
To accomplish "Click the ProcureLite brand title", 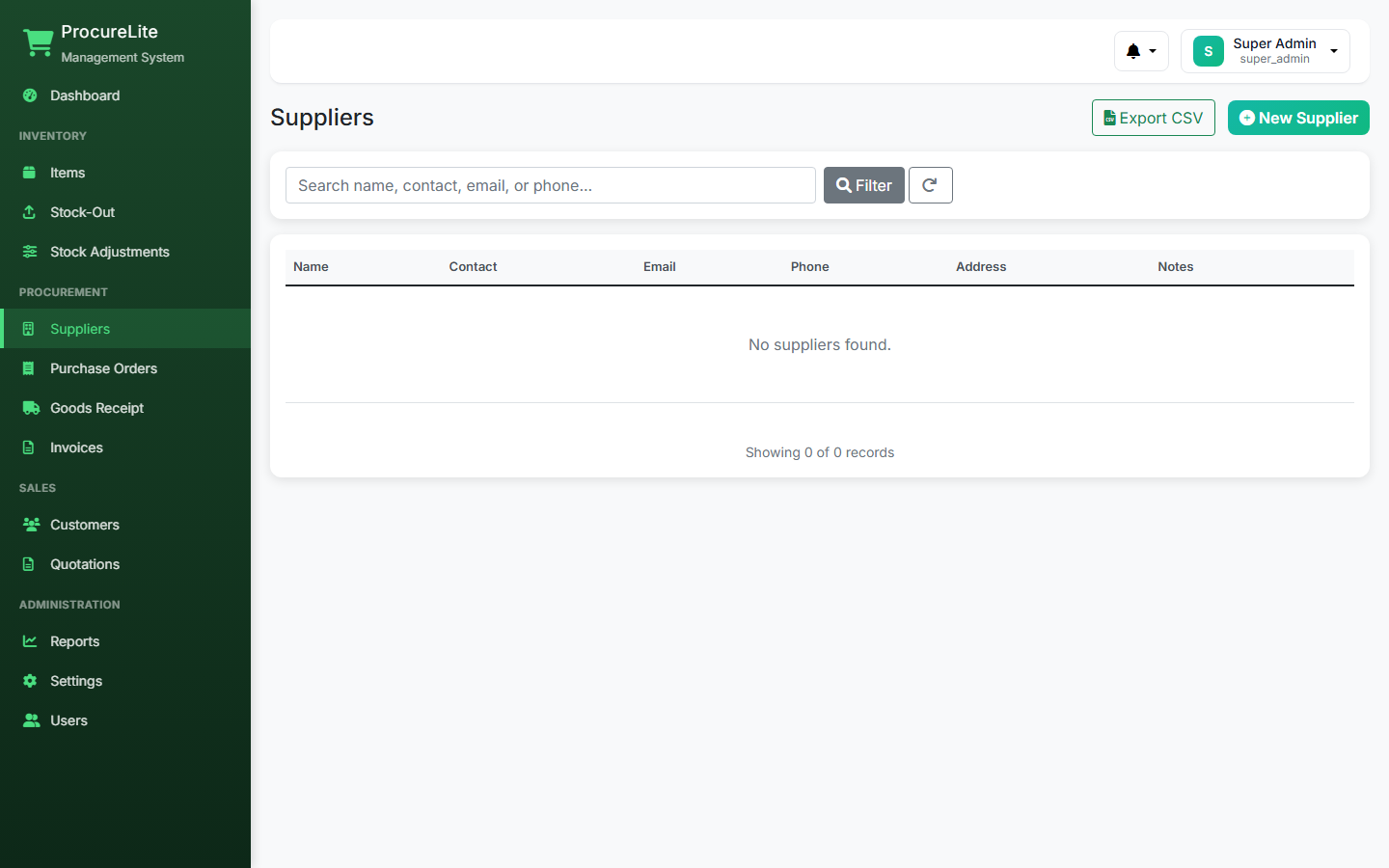I will tap(109, 32).
